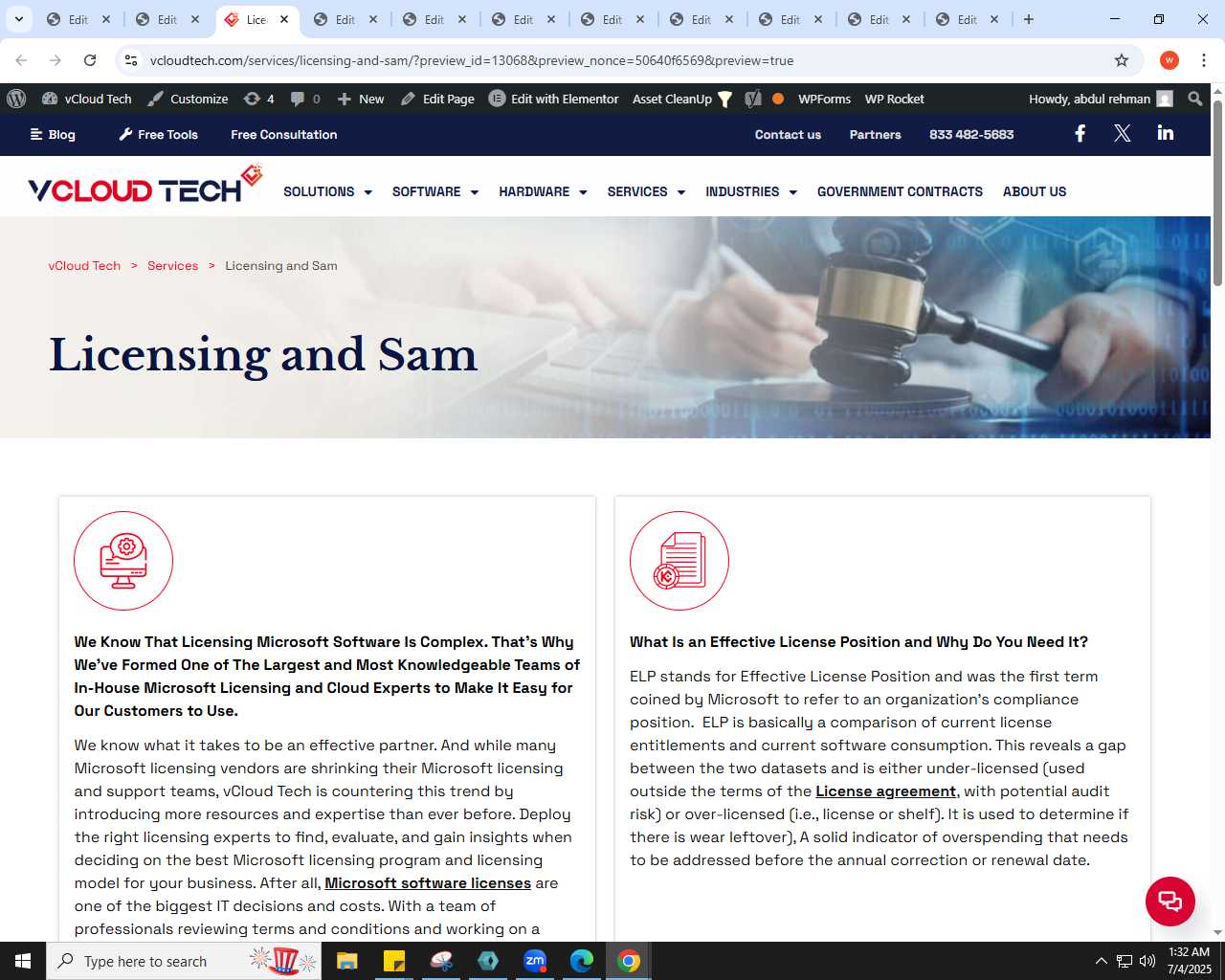This screenshot has width=1225, height=980.
Task: Open the 4 pending updates icon
Action: (259, 99)
